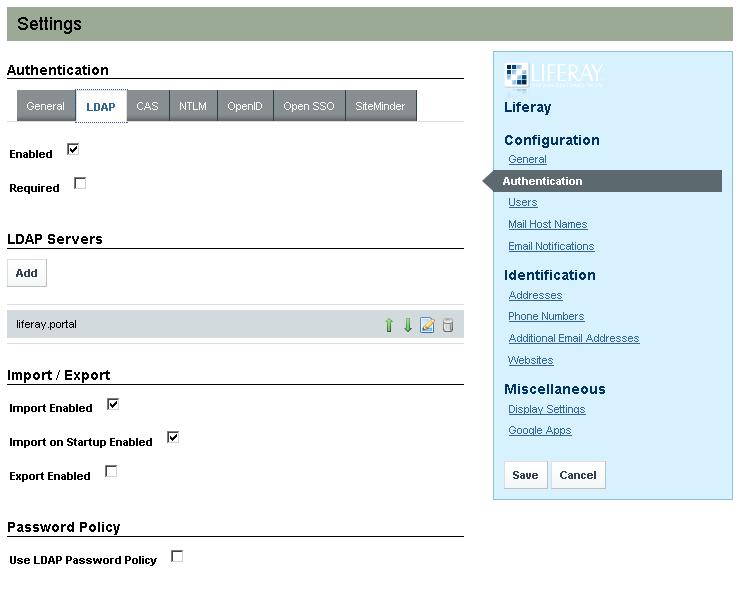This screenshot has width=744, height=594.
Task: Enable the Required checkbox
Action: tap(80, 183)
